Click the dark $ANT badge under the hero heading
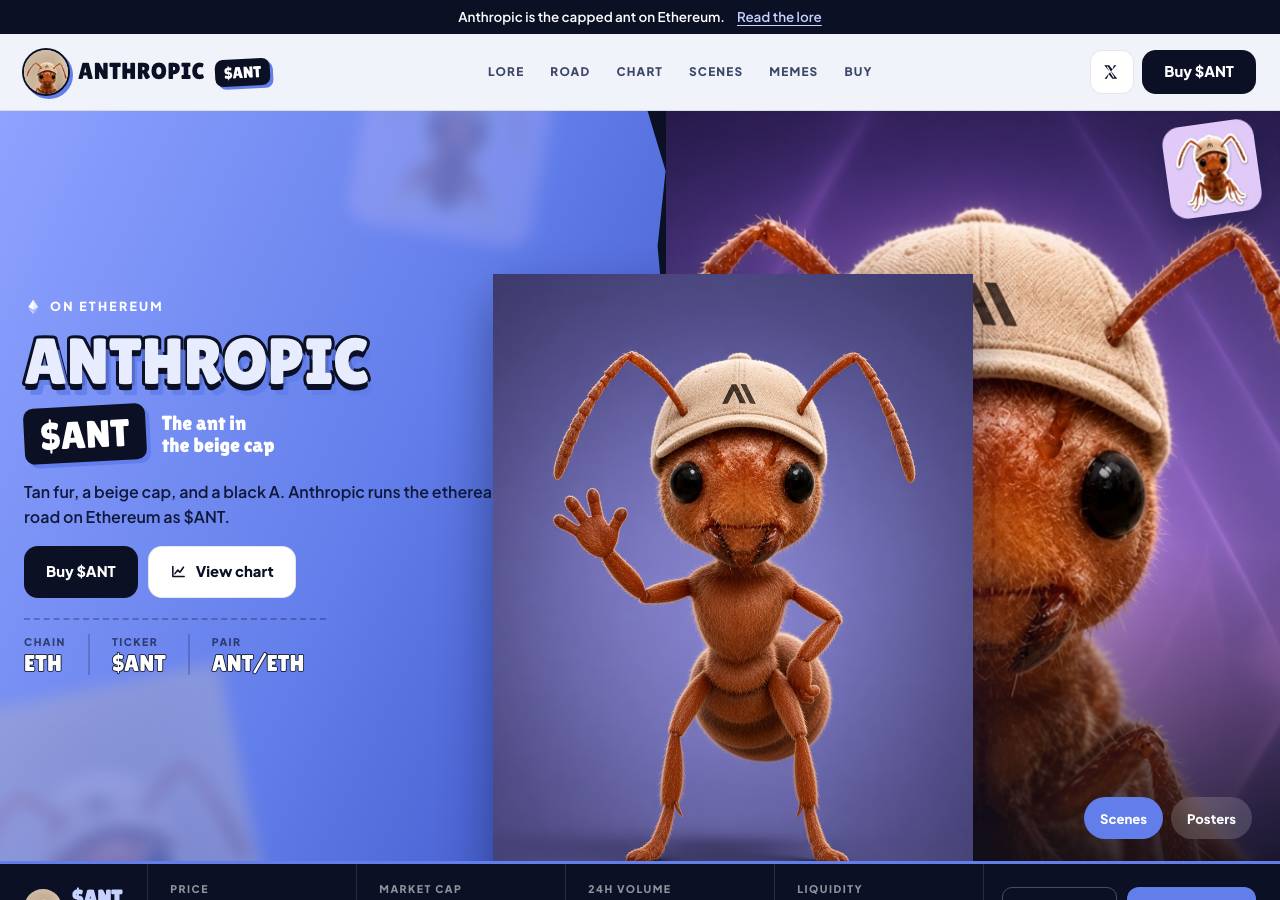 [x=85, y=434]
